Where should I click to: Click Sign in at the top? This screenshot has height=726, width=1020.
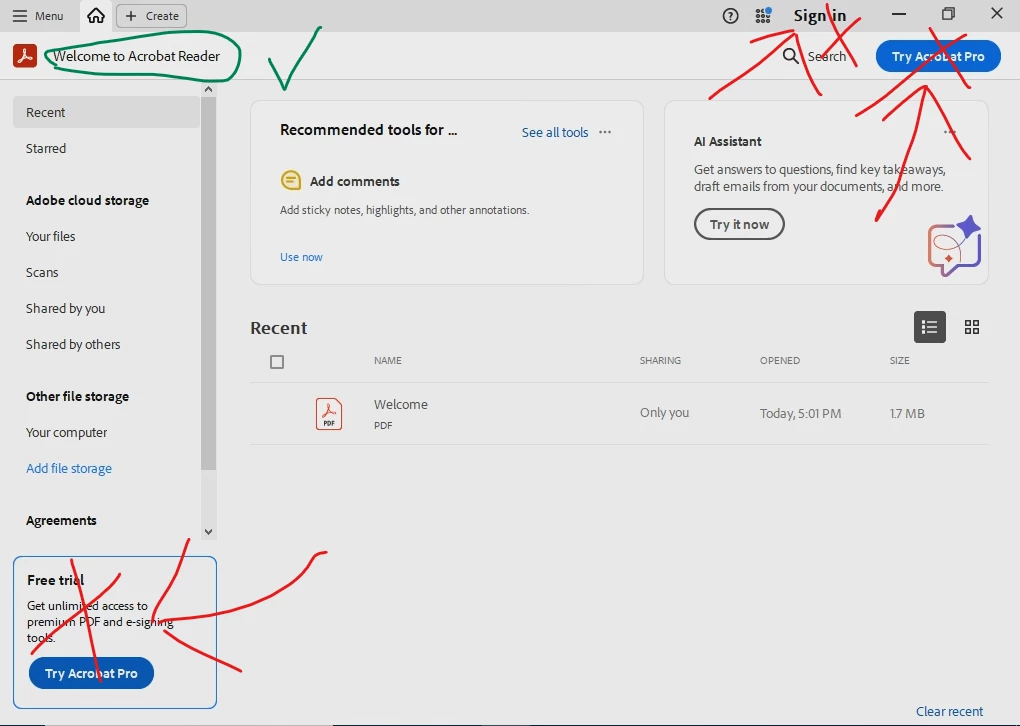tap(820, 16)
